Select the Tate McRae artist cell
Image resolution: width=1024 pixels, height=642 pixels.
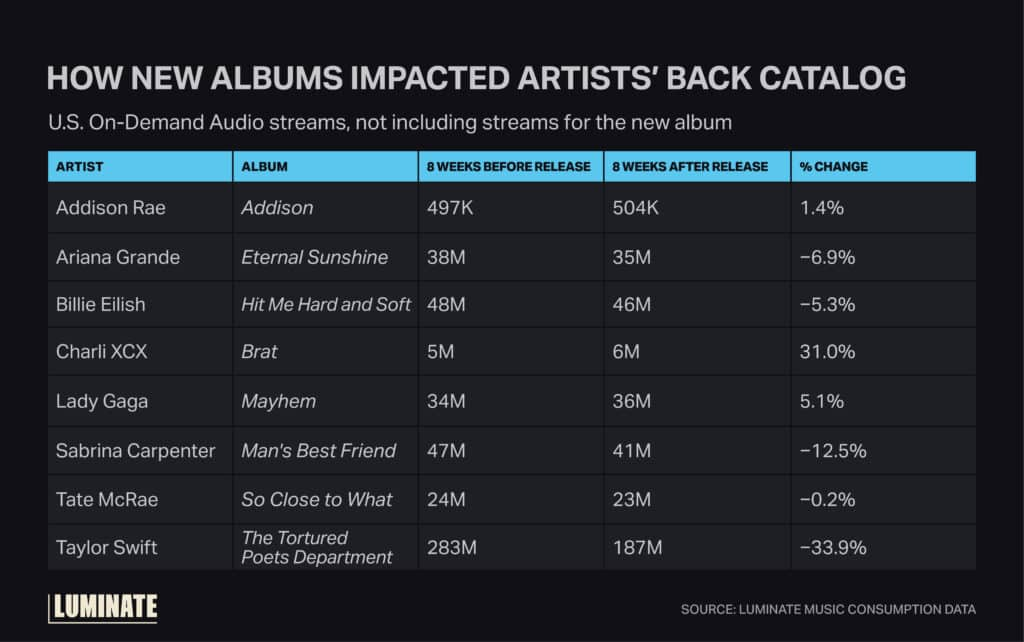click(107, 499)
